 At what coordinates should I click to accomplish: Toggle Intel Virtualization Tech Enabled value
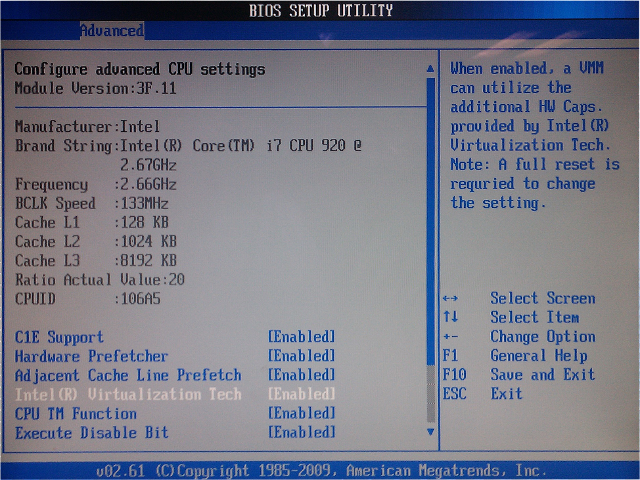pos(302,394)
